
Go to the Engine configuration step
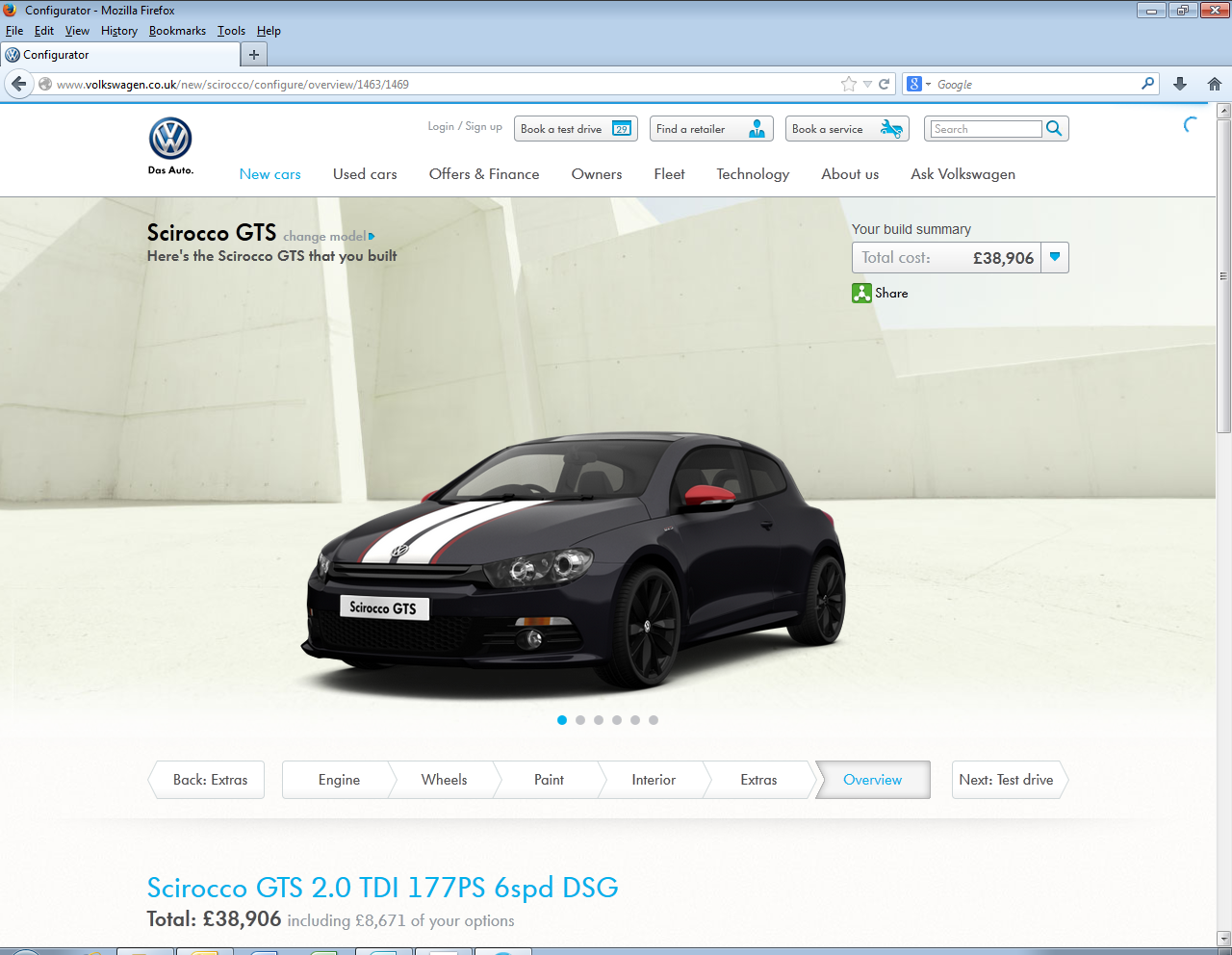point(339,780)
